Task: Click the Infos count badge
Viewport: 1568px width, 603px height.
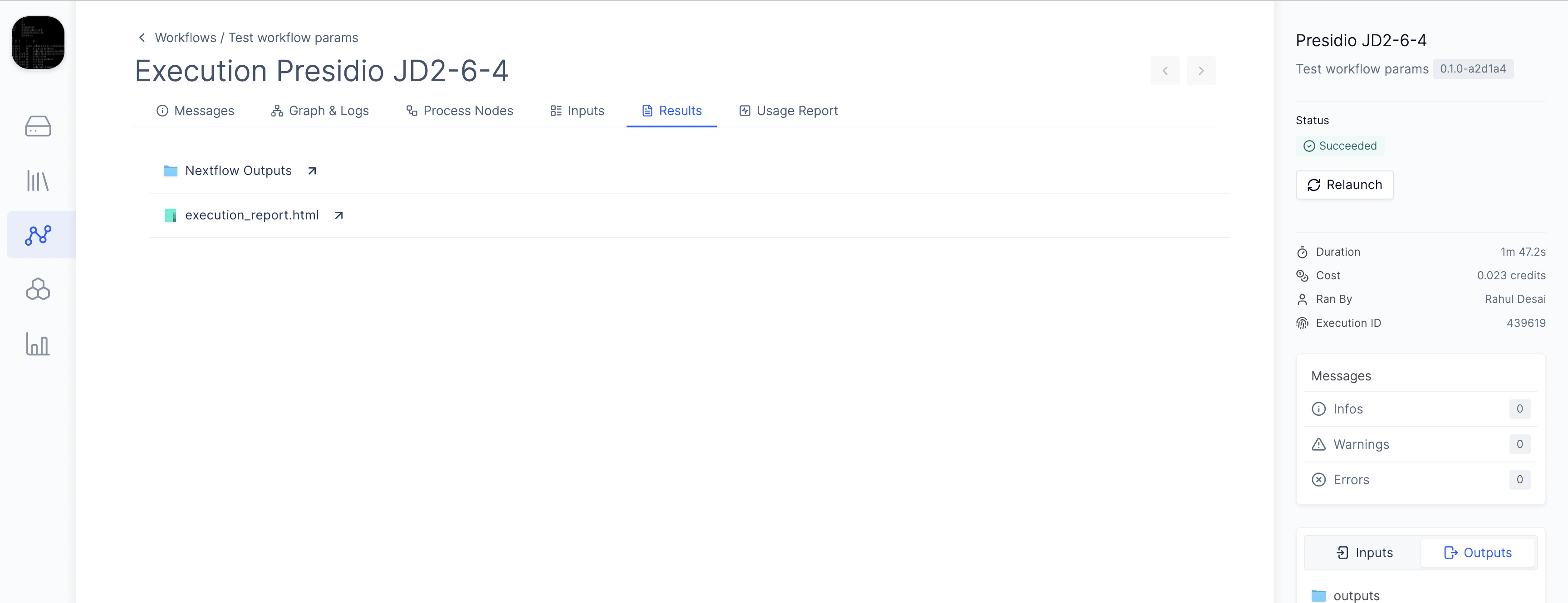Action: point(1519,409)
